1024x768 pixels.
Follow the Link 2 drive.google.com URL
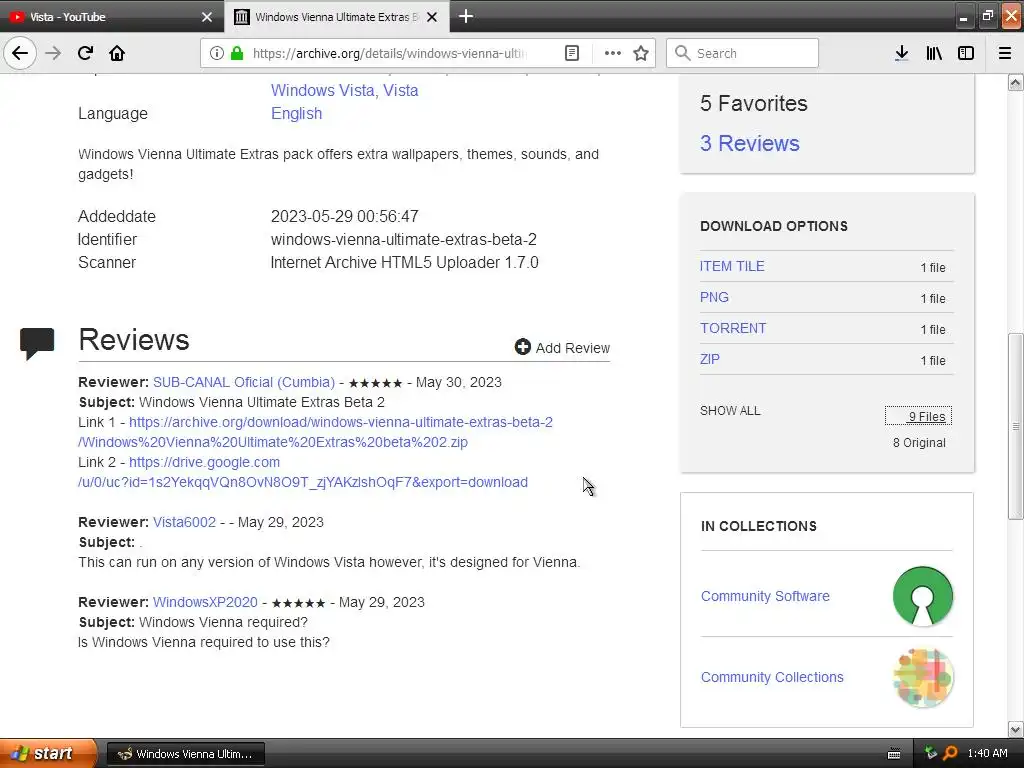pos(303,472)
